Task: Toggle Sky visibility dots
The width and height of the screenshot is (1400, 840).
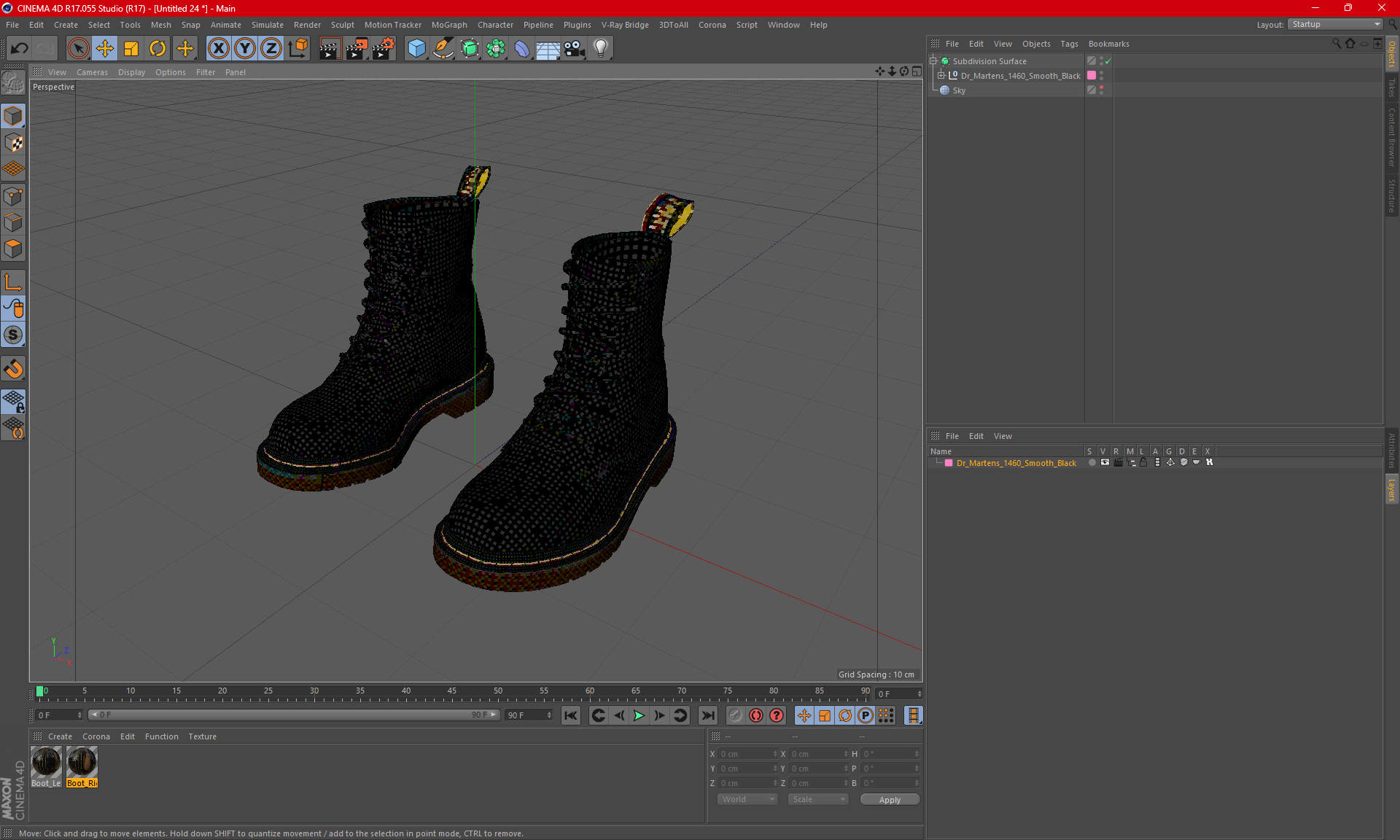Action: pos(1101,90)
